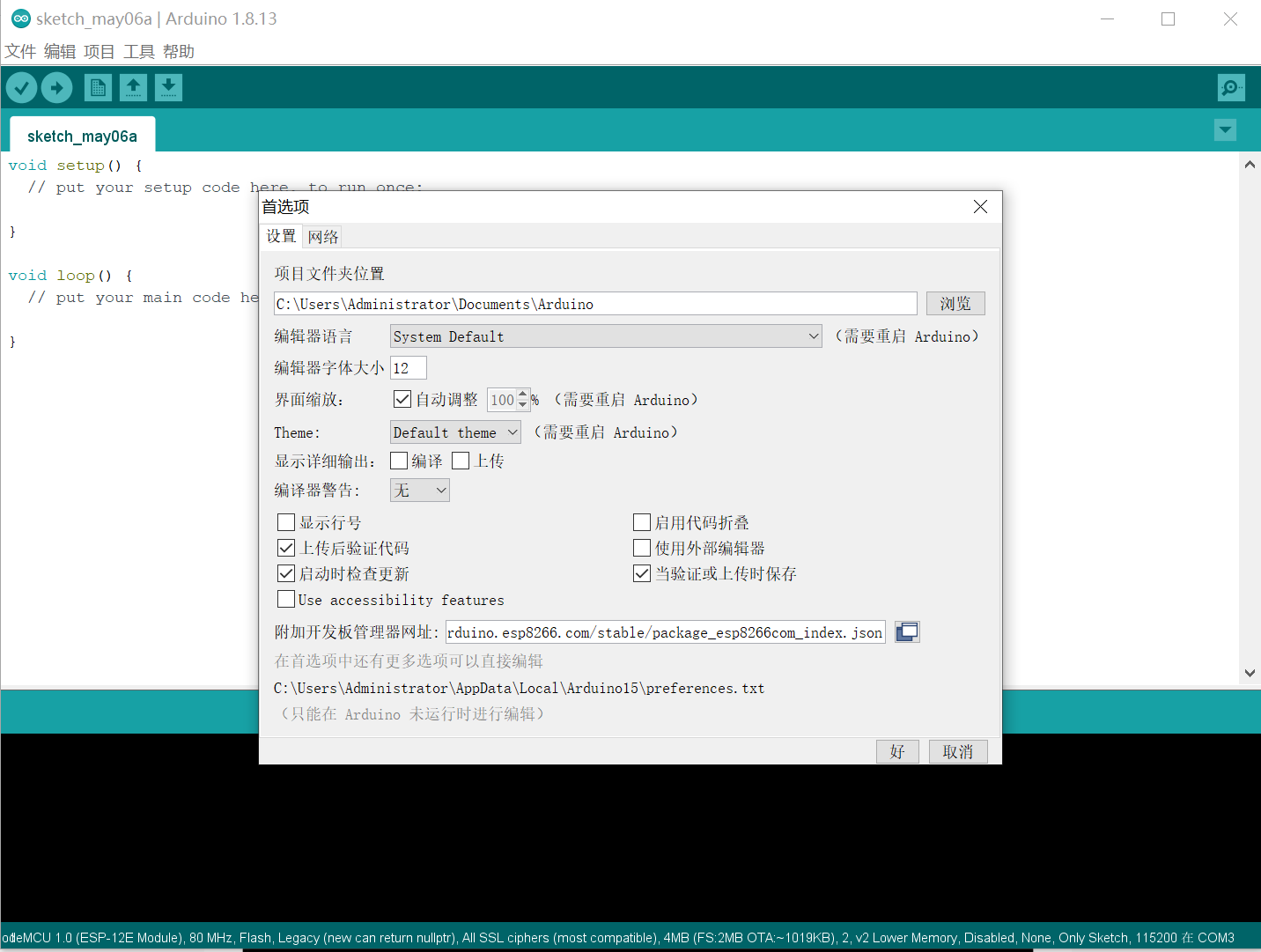
Task: Create a new sketch with the New icon
Action: click(98, 87)
